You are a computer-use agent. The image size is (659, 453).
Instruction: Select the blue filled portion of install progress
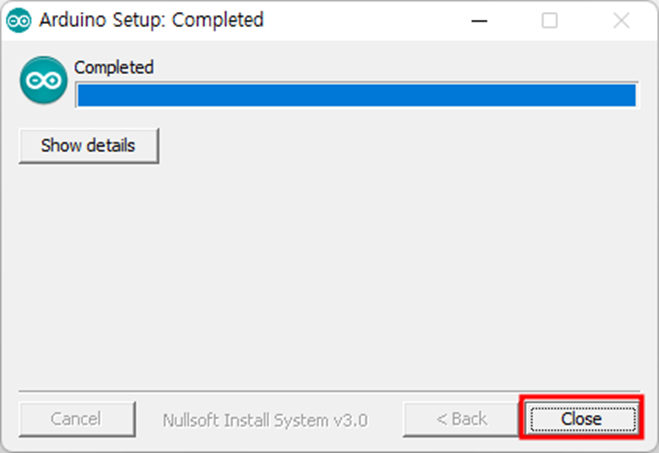357,95
